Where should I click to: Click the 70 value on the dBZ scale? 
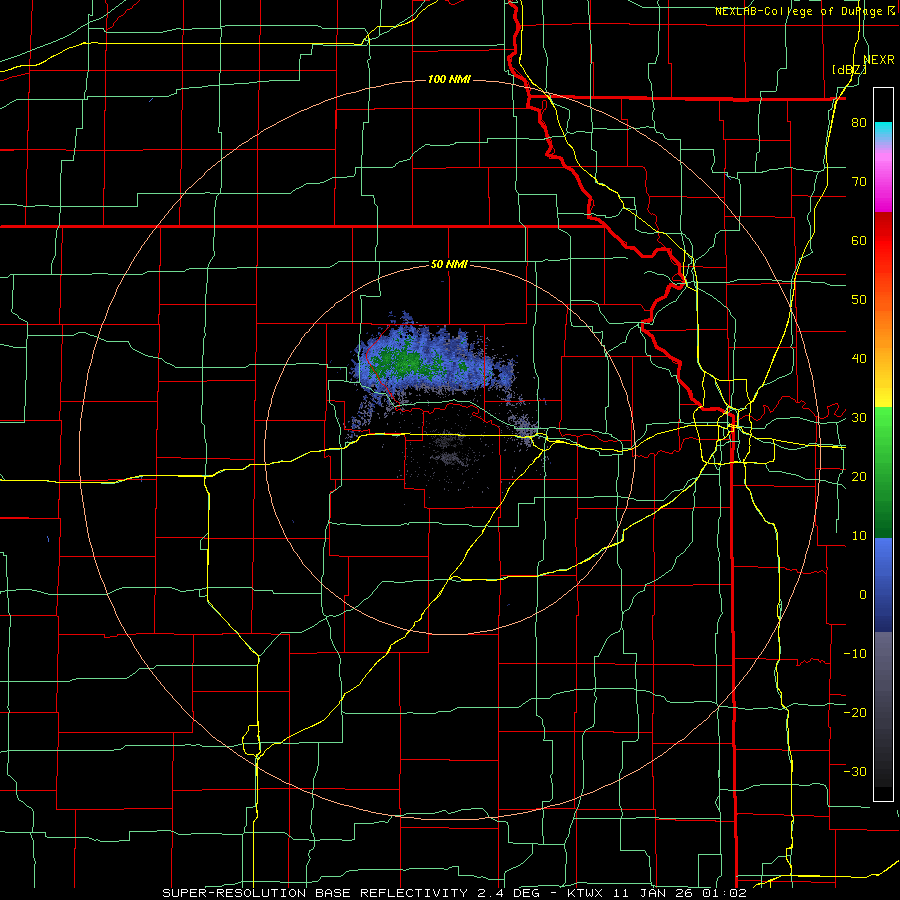[x=859, y=181]
